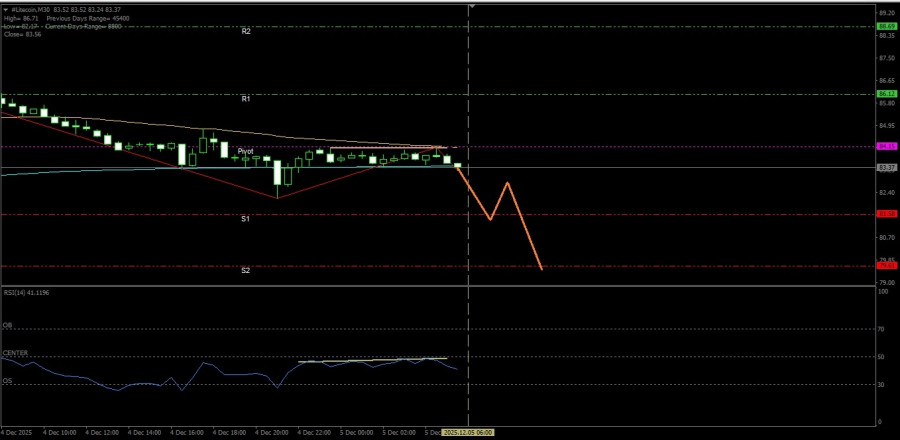Click the CENTER level label in RSI panel
900x440 pixels.
coord(15,353)
